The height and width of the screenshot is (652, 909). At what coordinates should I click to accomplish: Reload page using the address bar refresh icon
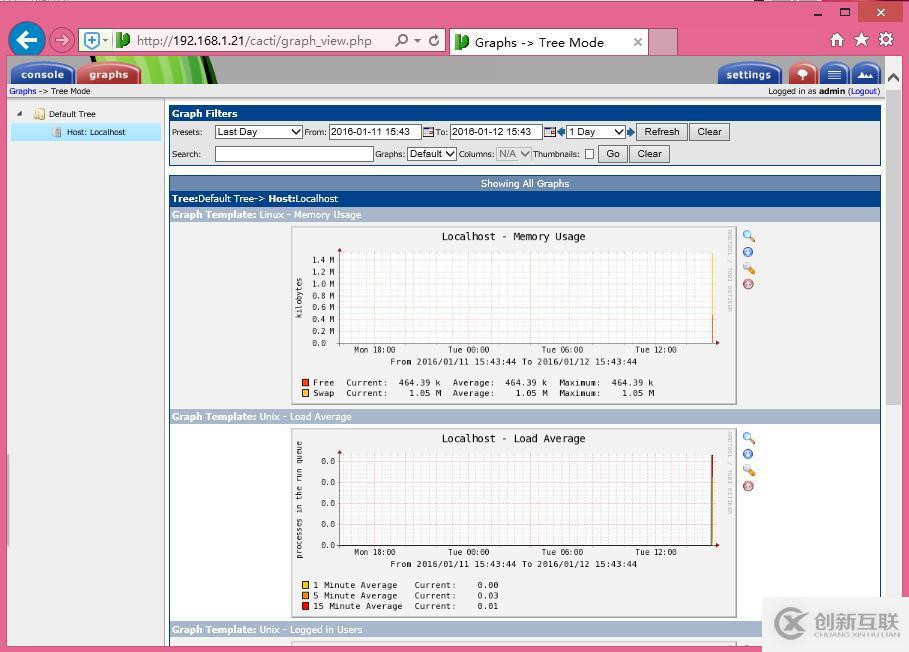434,41
